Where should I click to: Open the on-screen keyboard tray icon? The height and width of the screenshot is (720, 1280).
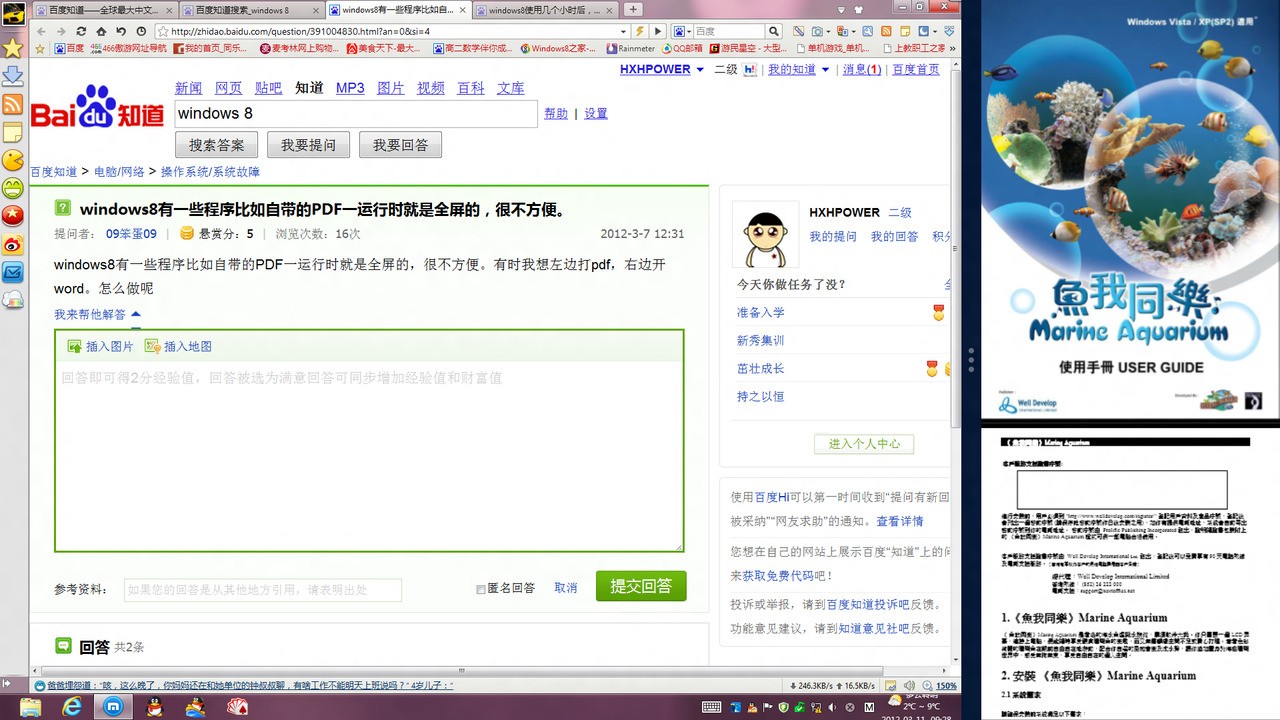[x=712, y=707]
